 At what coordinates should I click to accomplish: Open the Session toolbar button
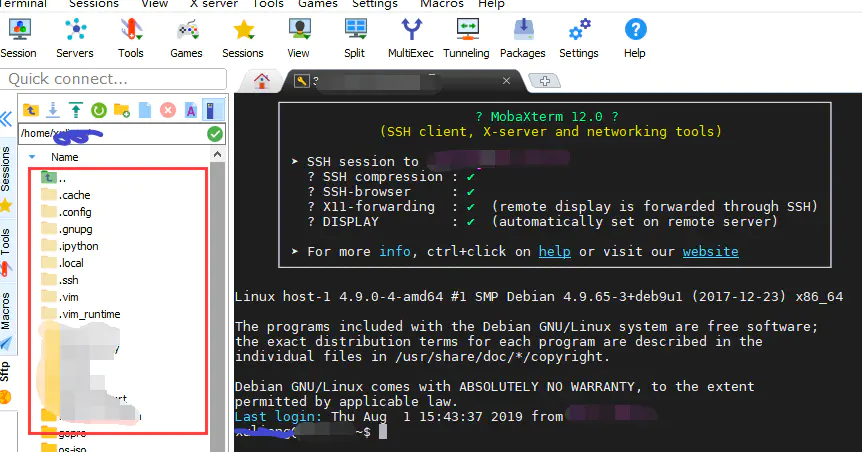(x=19, y=38)
